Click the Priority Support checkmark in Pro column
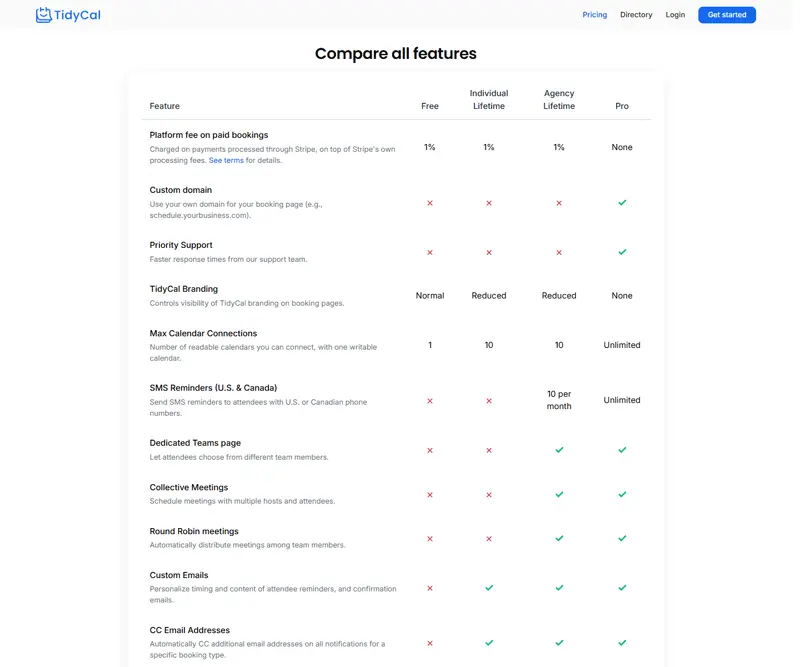 (x=622, y=252)
